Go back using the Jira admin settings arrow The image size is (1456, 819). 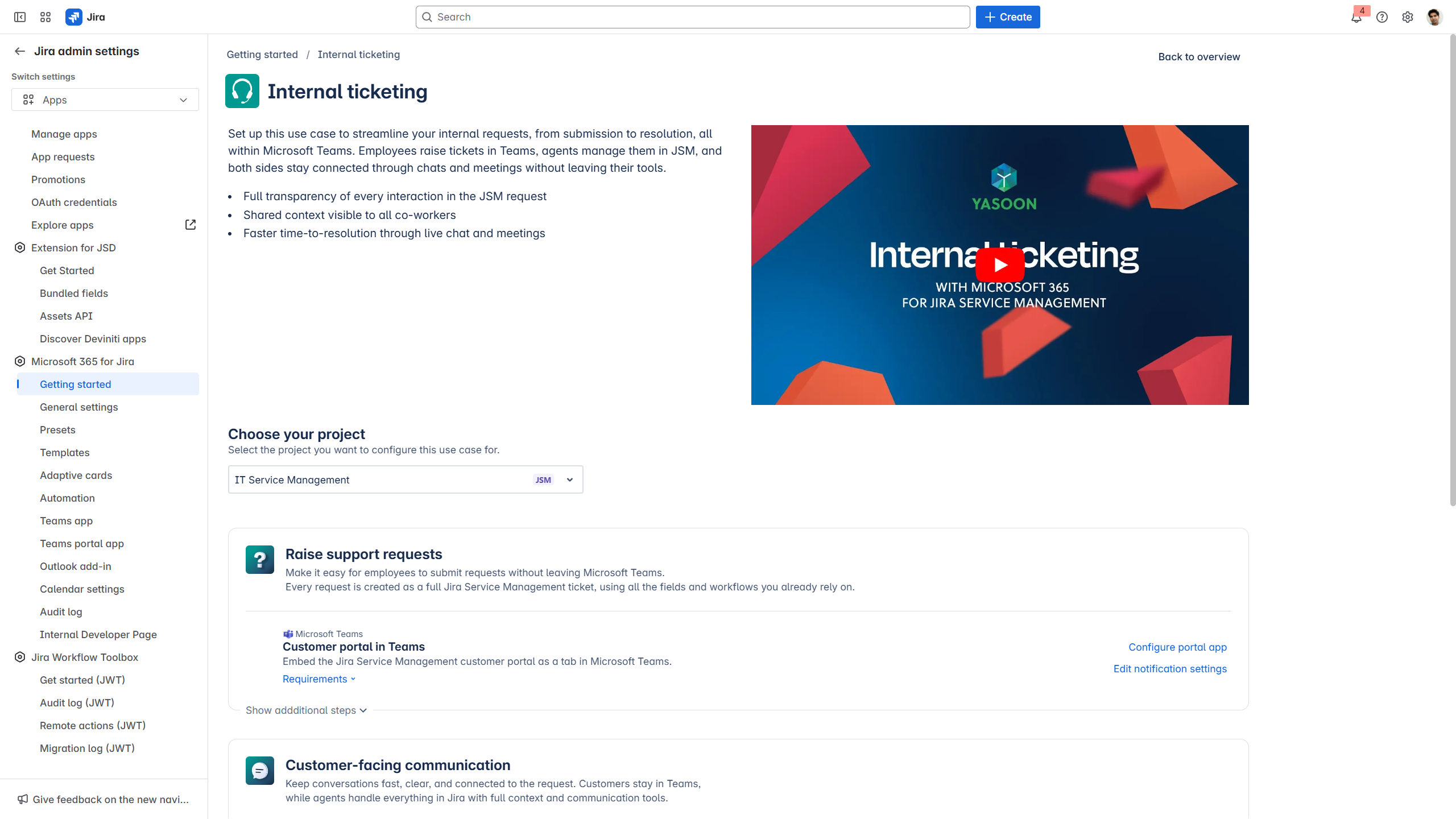point(20,51)
